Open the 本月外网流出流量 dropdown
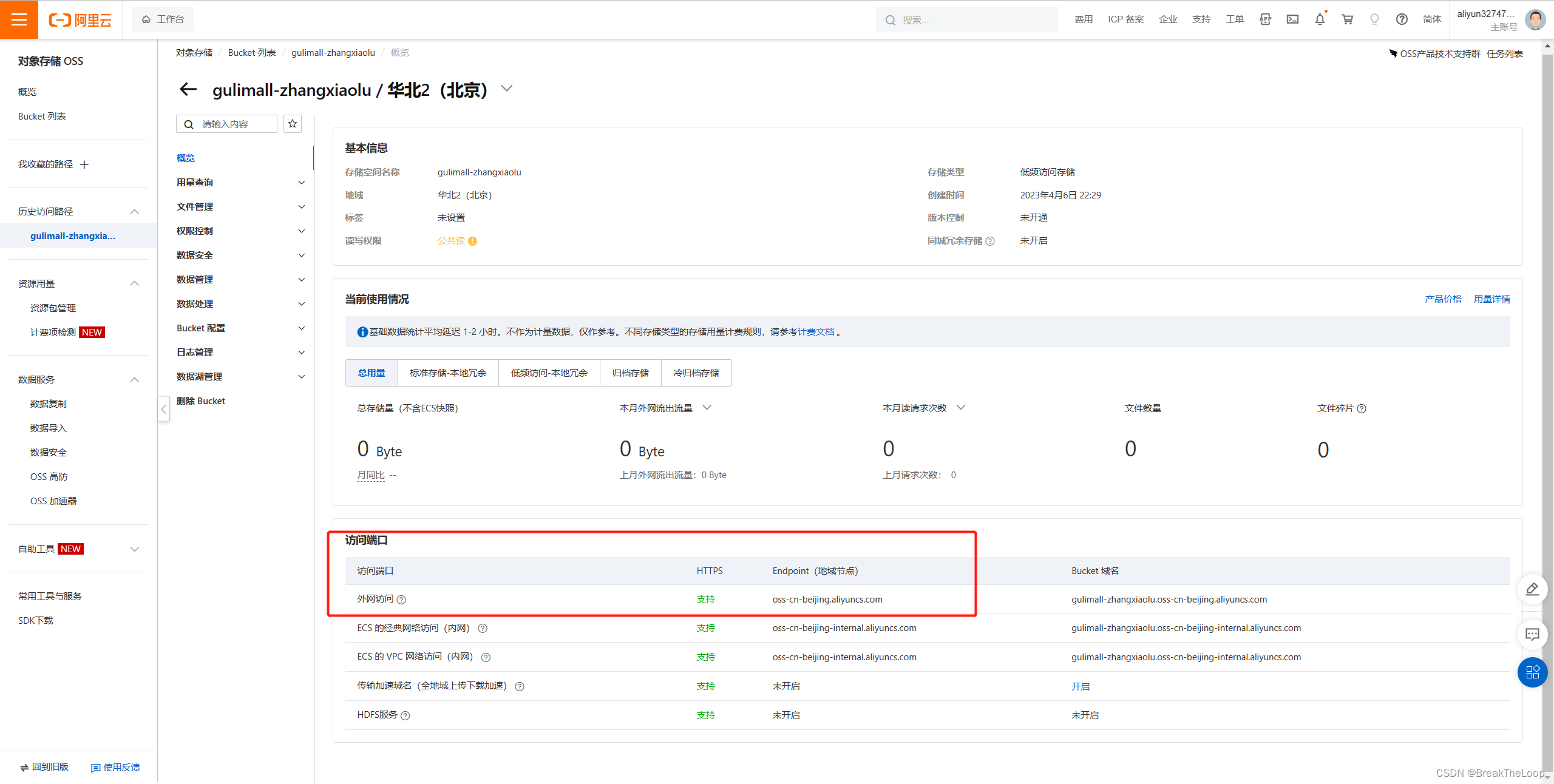Viewport: 1554px width, 784px height. [x=707, y=408]
